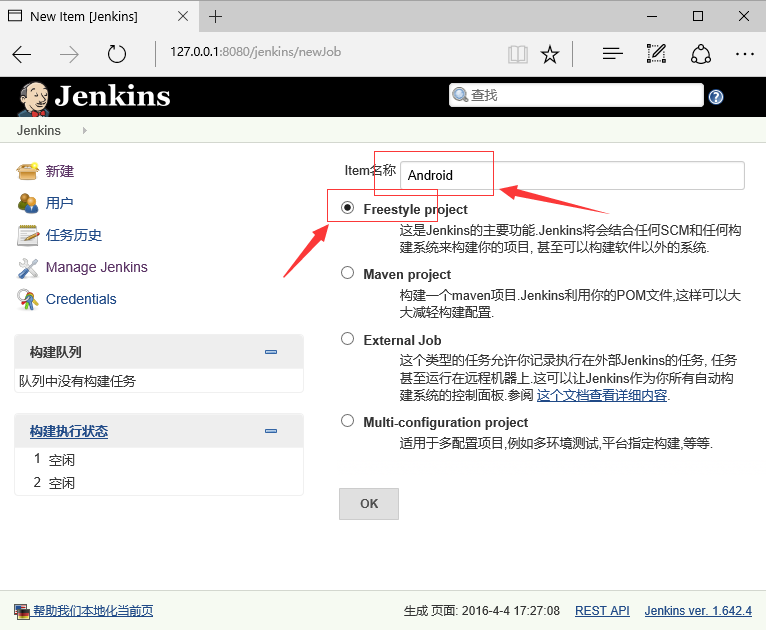Select Multi-configuration project radio button

pos(347,420)
